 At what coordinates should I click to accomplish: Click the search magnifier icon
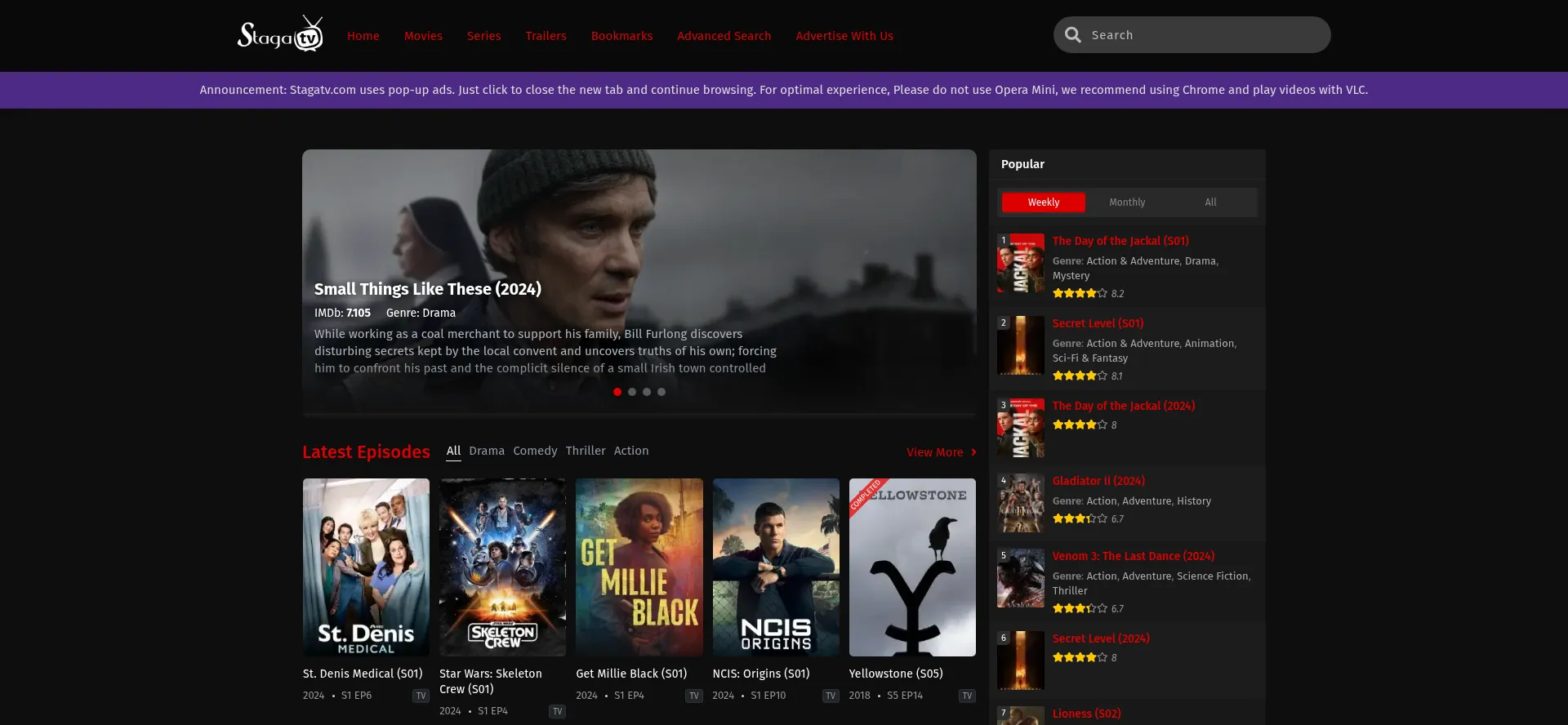coord(1073,35)
